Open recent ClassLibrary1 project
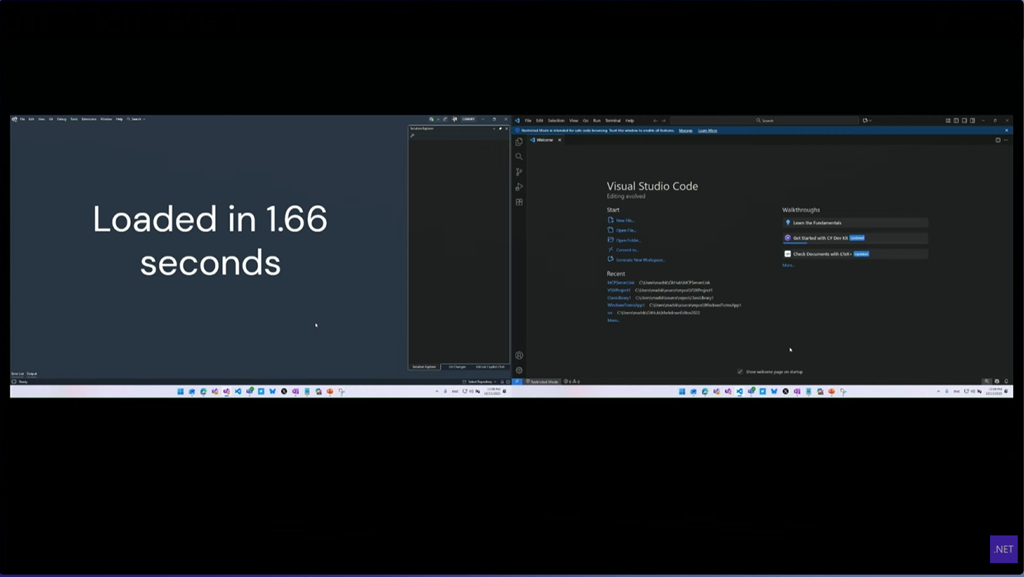 (x=619, y=298)
